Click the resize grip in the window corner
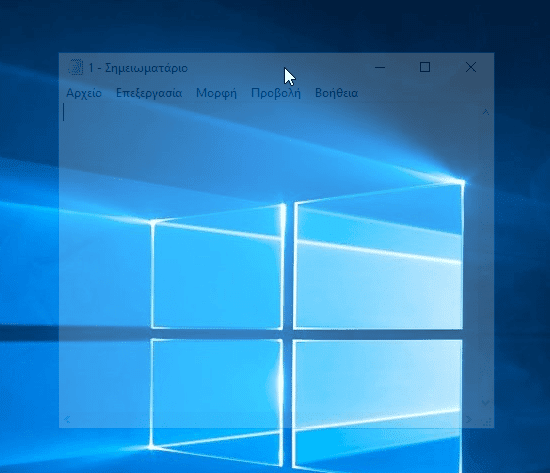The width and height of the screenshot is (550, 473). tap(487, 421)
